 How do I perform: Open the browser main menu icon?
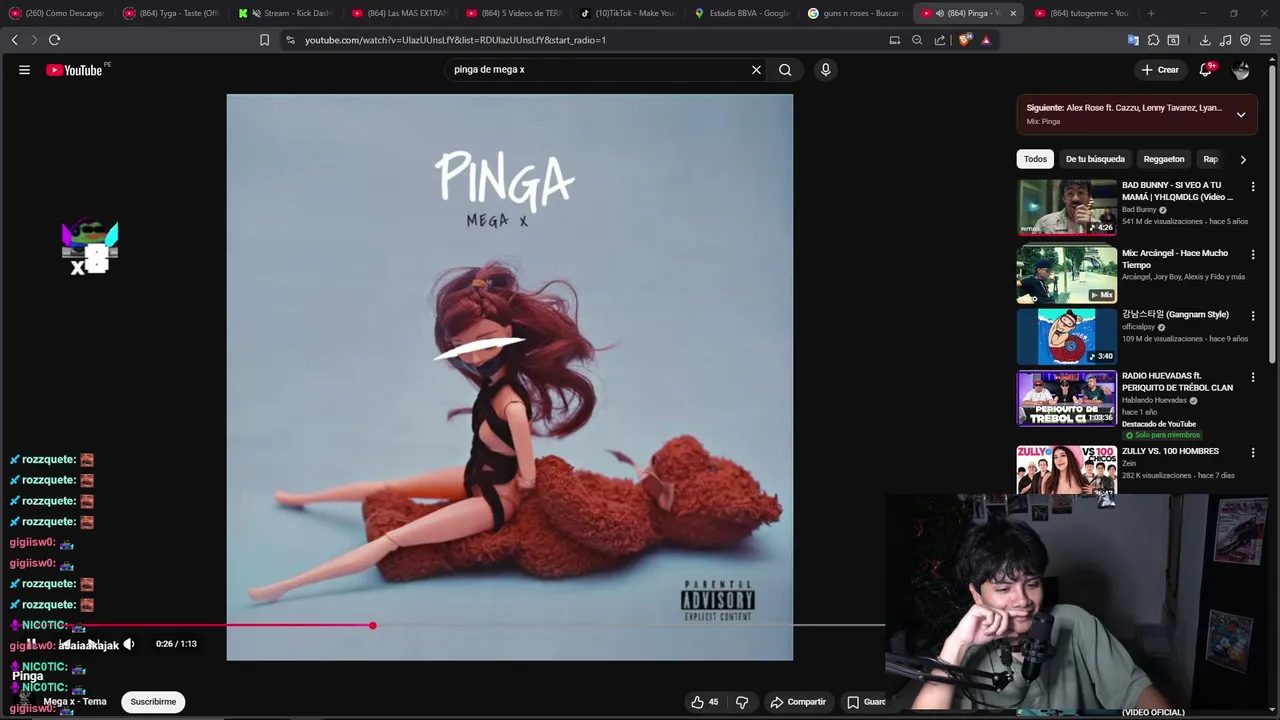[1265, 40]
